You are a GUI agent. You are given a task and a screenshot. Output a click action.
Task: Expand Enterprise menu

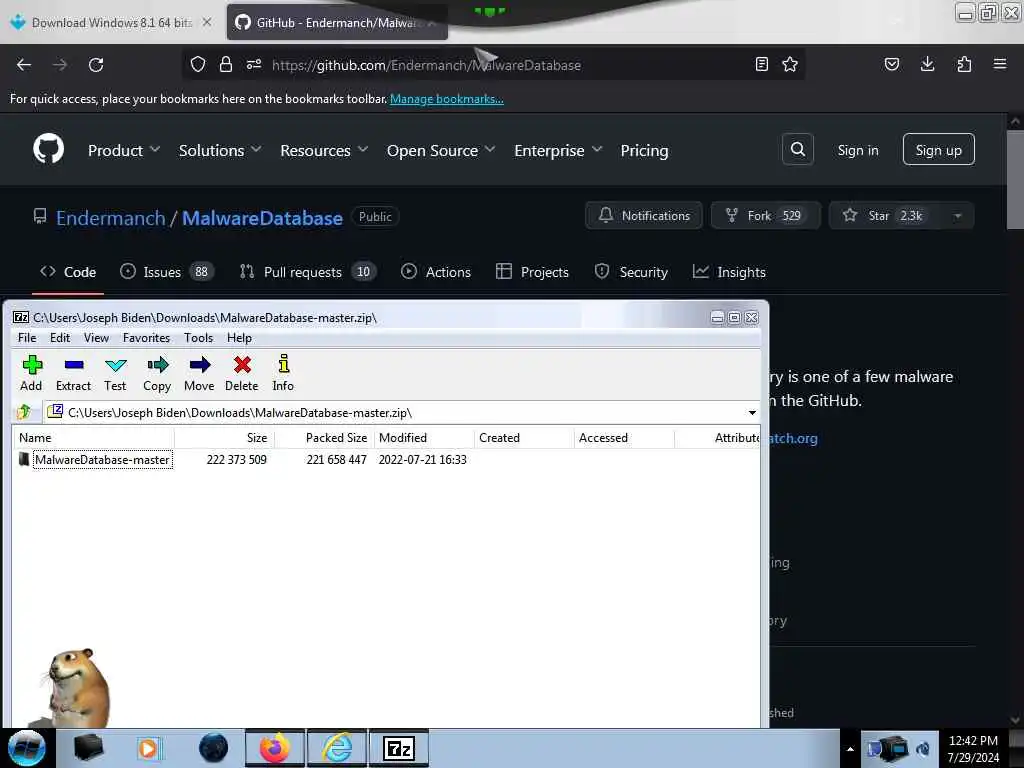[x=558, y=151]
